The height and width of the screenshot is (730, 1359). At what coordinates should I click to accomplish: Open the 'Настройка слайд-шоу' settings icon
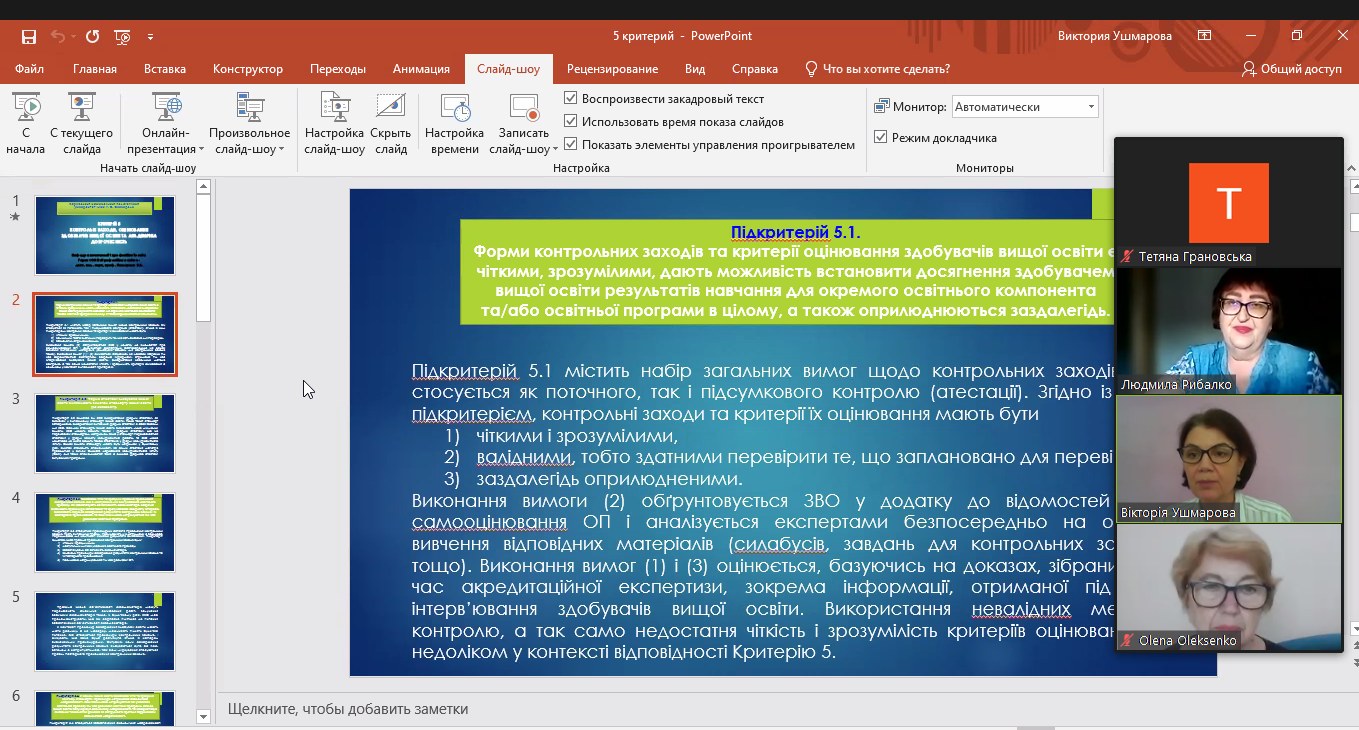pyautogui.click(x=334, y=106)
